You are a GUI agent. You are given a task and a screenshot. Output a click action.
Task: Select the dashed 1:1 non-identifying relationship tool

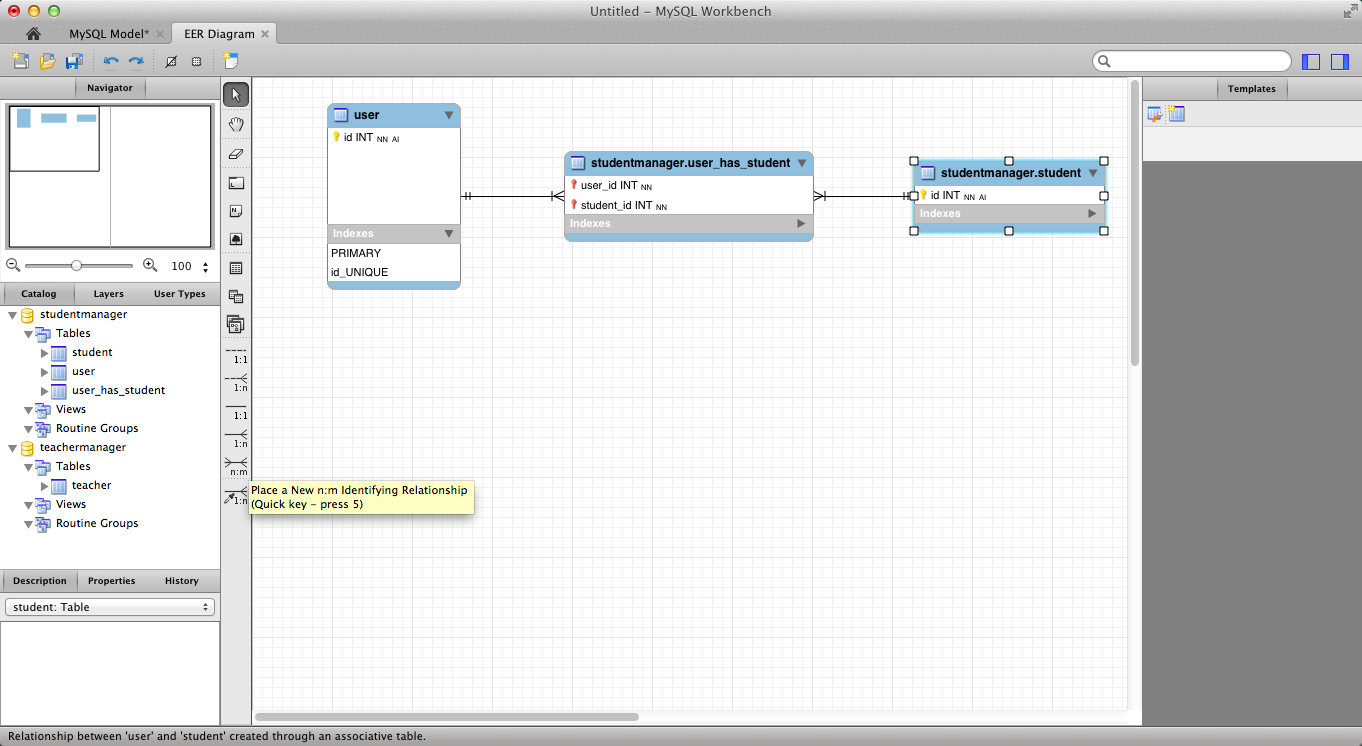(236, 355)
